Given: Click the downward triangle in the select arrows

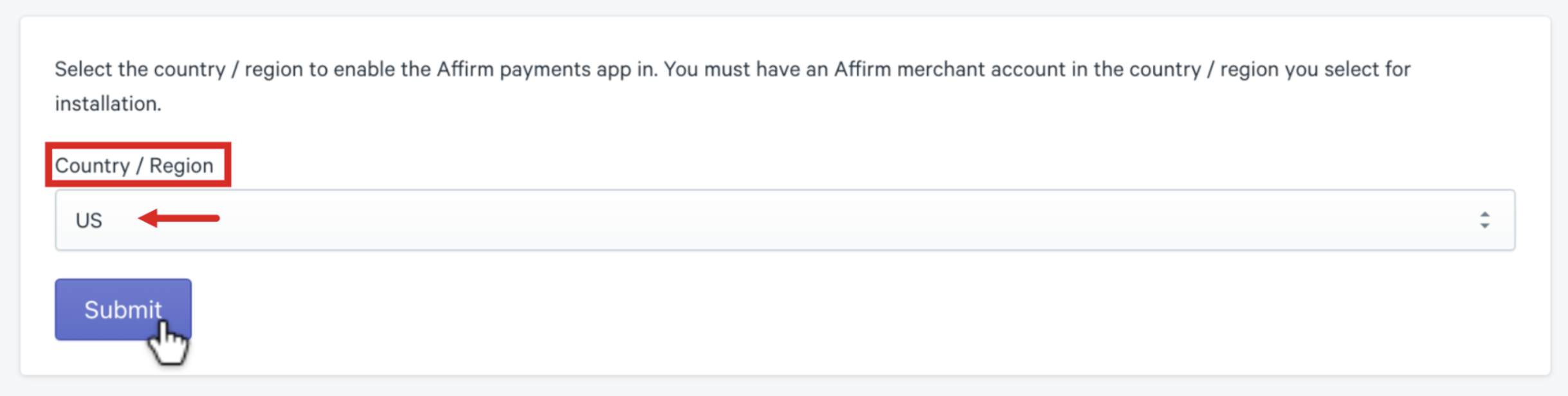Looking at the screenshot, I should (x=1484, y=226).
